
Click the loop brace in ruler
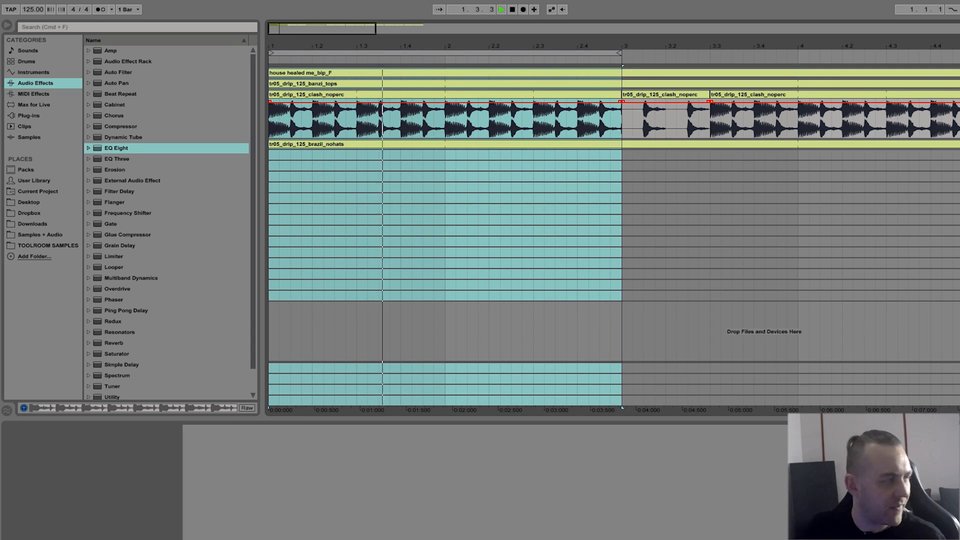445,53
